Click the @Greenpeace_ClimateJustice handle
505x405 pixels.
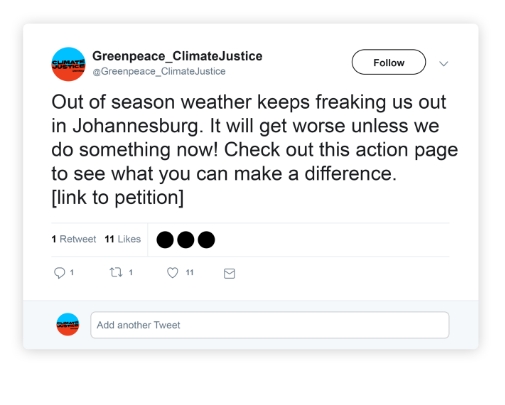click(x=159, y=71)
